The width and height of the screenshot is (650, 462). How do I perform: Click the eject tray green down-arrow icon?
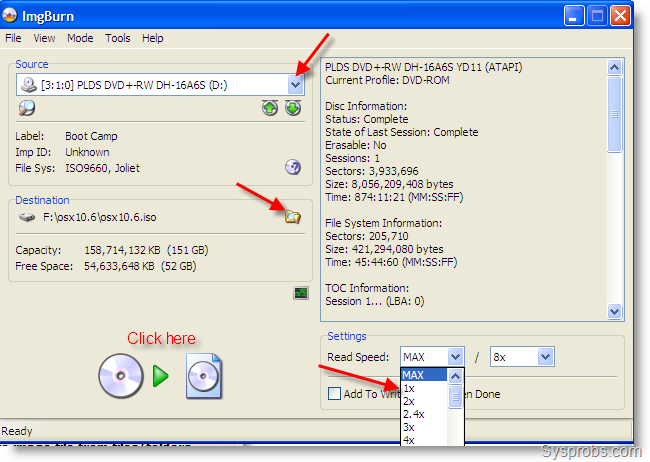coord(293,108)
